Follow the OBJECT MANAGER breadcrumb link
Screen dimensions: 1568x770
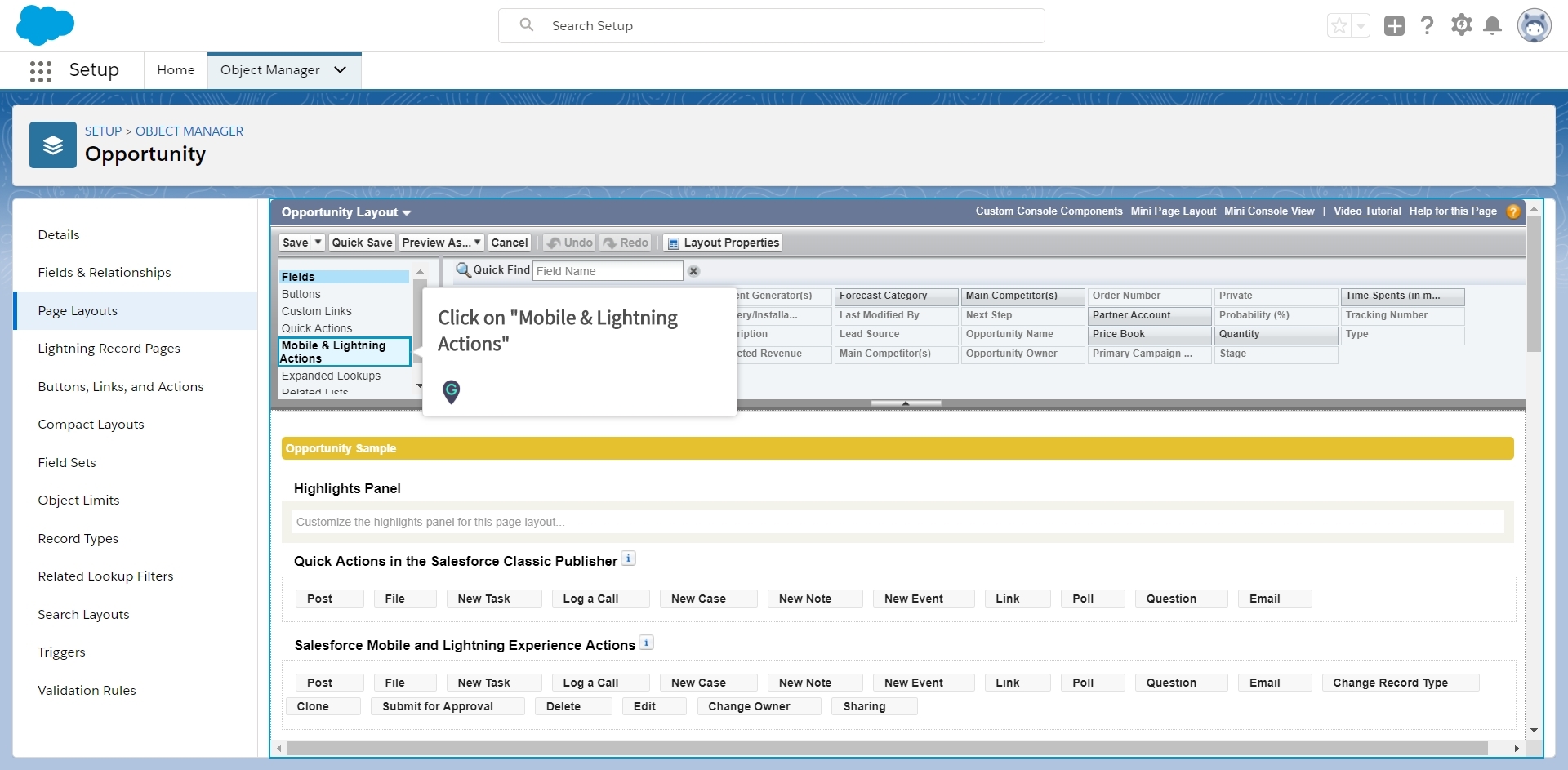coord(189,131)
